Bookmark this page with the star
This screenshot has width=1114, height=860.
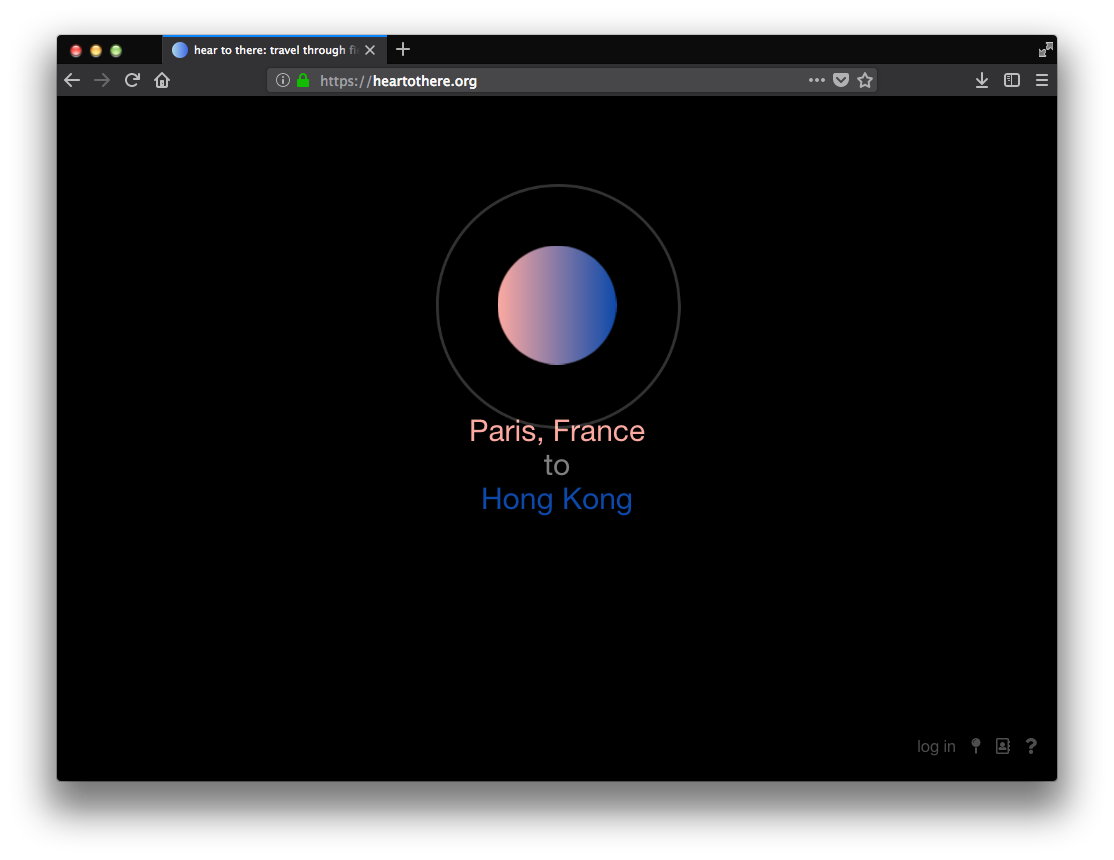click(865, 80)
